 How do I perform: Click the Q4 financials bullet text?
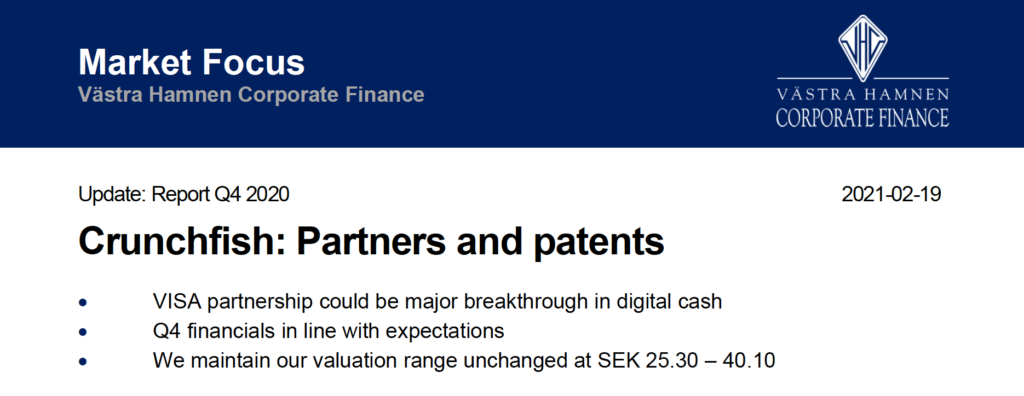(328, 331)
